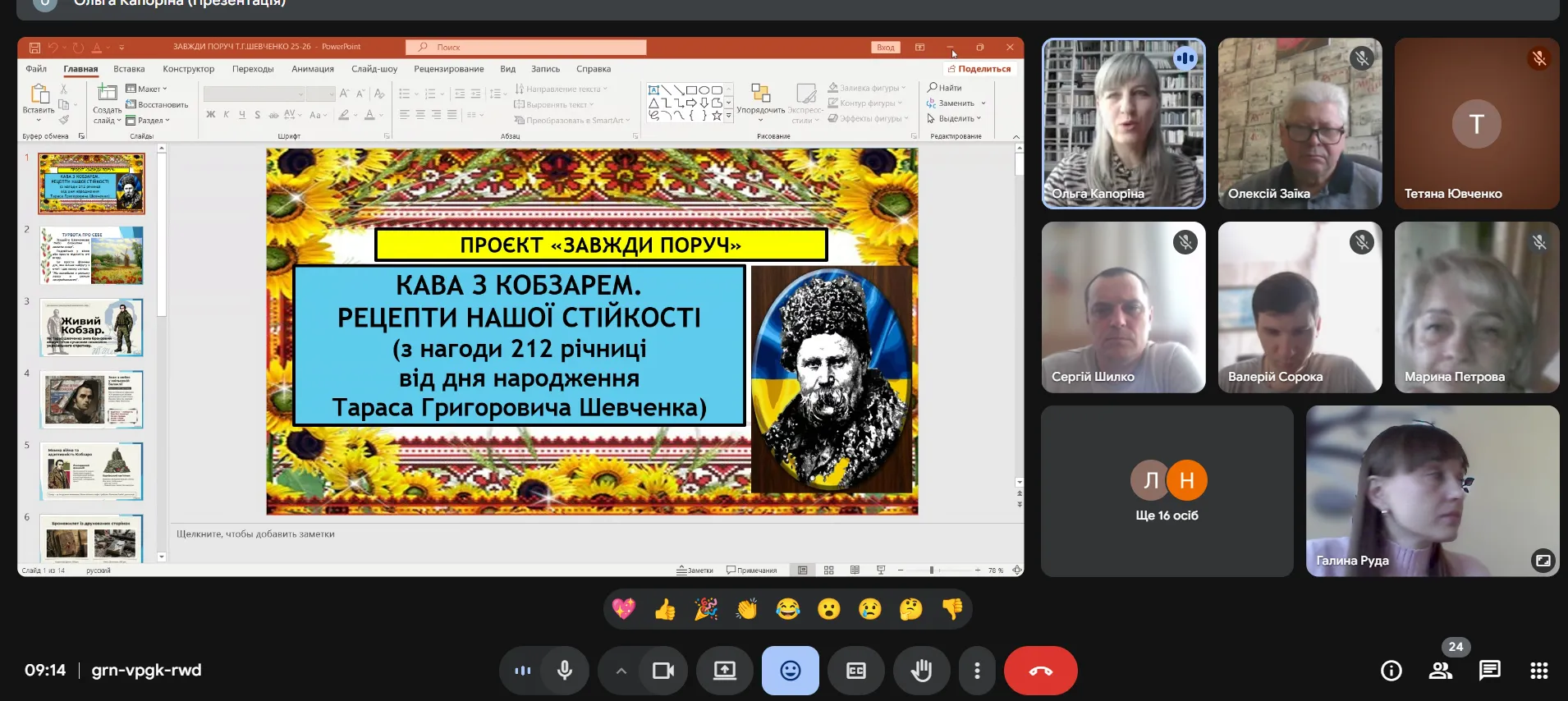1568x701 pixels.
Task: Switch to the 'Анимация' ribbon tab
Action: (313, 69)
